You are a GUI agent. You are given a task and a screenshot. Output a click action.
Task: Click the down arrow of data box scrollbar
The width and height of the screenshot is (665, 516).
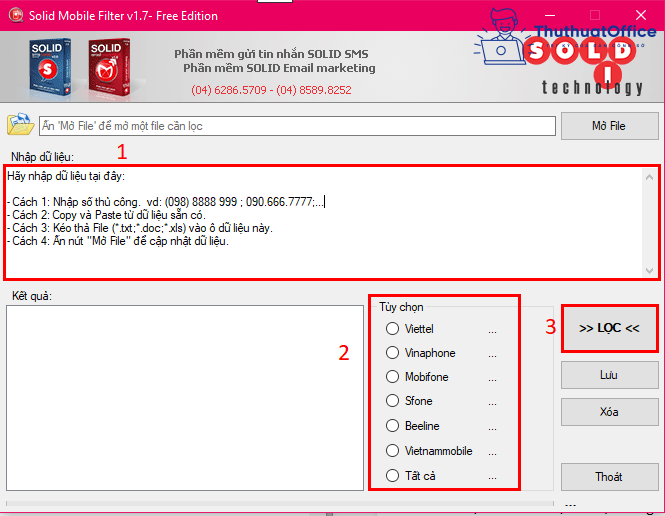pyautogui.click(x=650, y=270)
